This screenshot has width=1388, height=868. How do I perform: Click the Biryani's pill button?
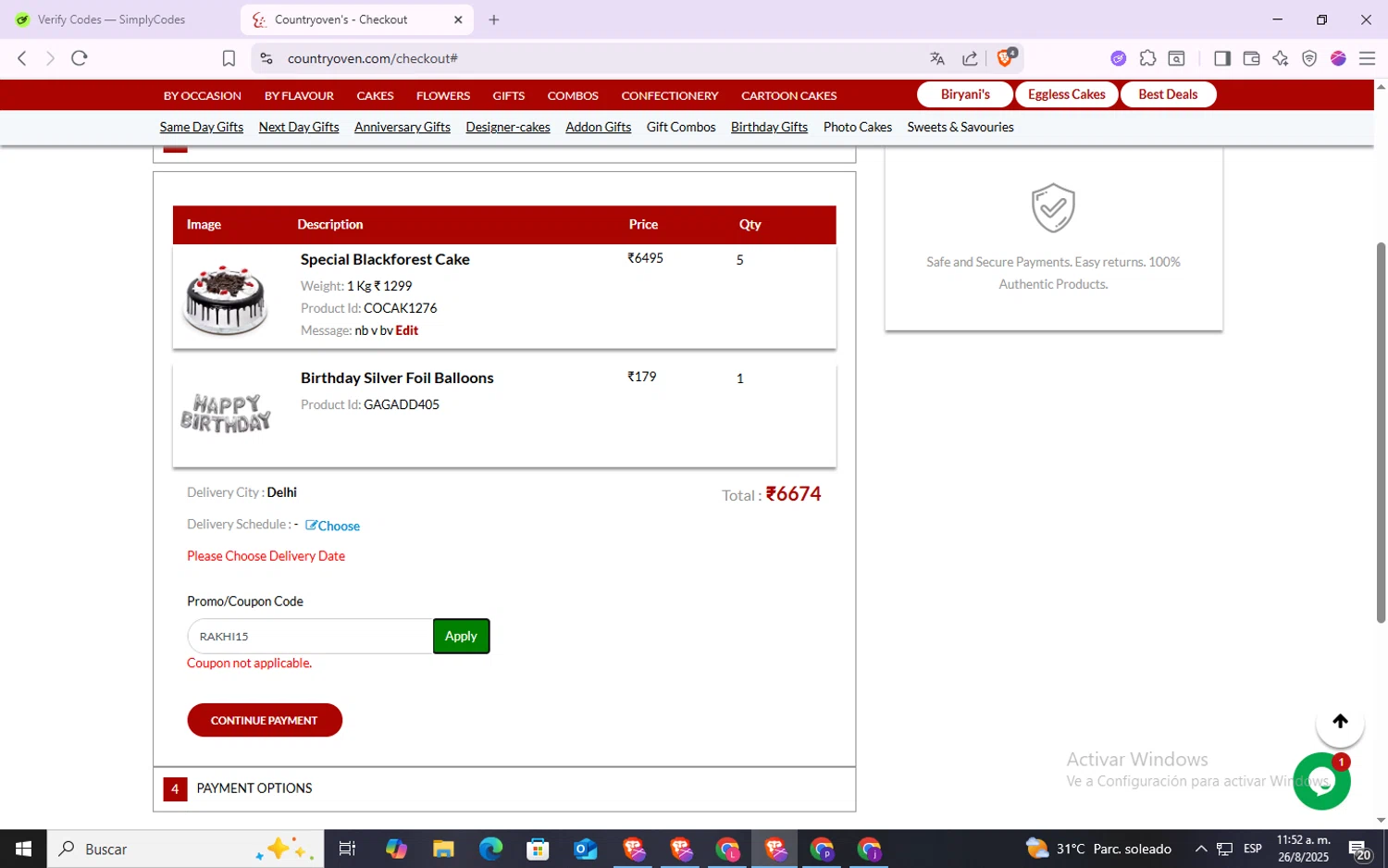click(965, 94)
